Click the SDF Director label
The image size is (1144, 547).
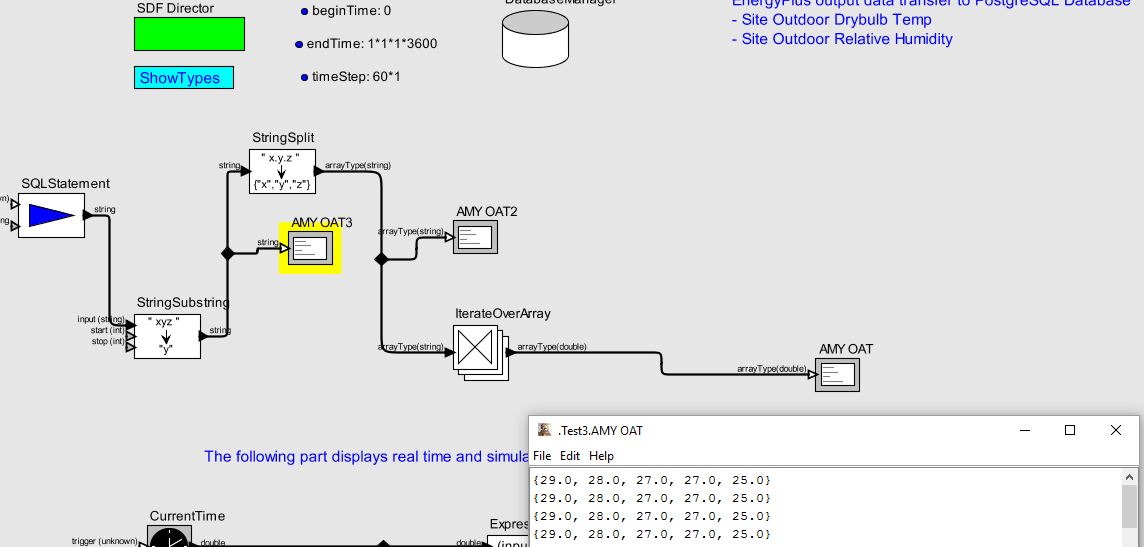click(176, 8)
